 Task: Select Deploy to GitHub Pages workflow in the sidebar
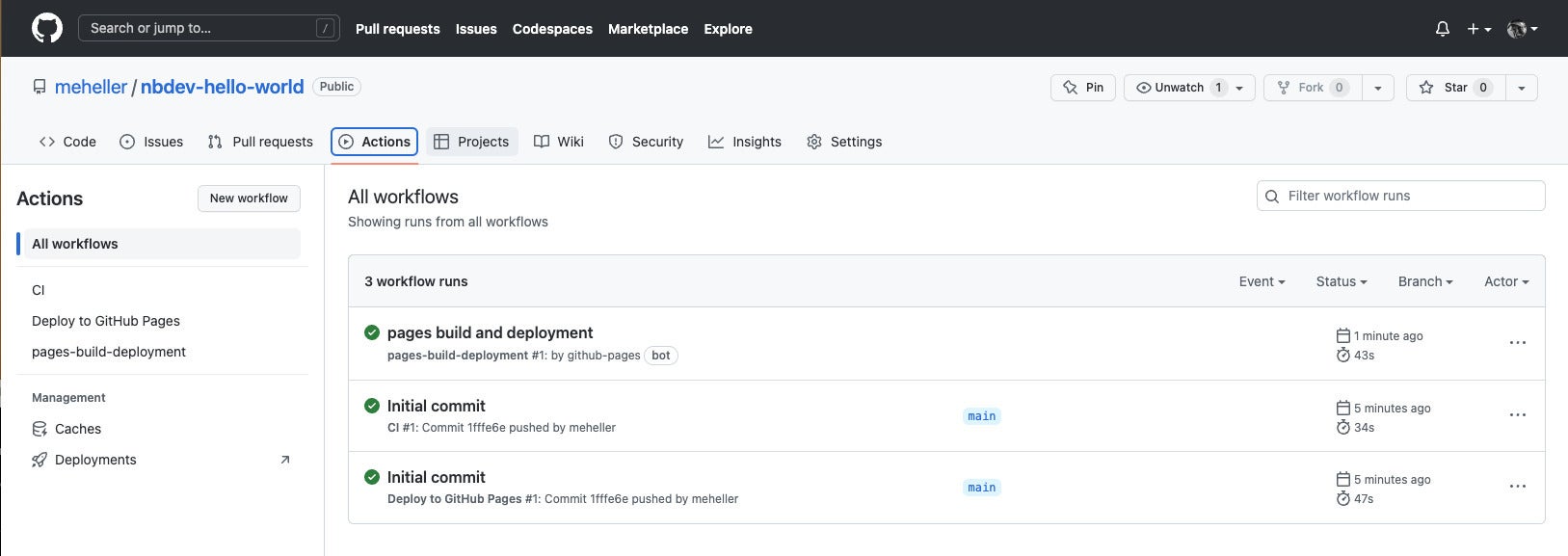(106, 321)
